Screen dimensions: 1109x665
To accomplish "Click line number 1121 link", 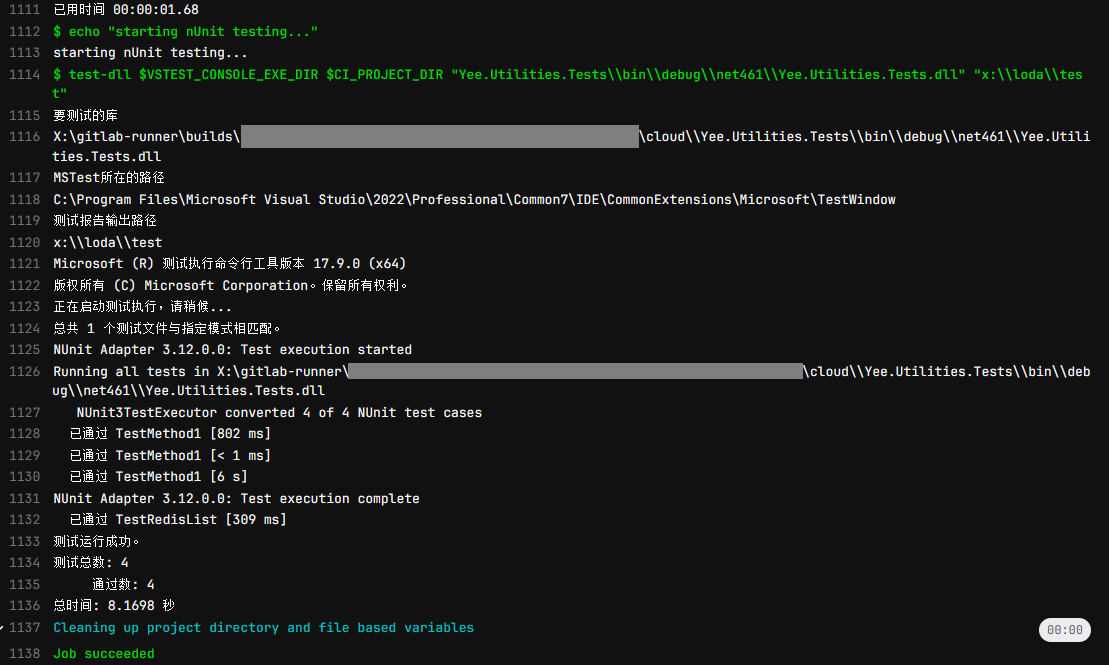I will (24, 264).
